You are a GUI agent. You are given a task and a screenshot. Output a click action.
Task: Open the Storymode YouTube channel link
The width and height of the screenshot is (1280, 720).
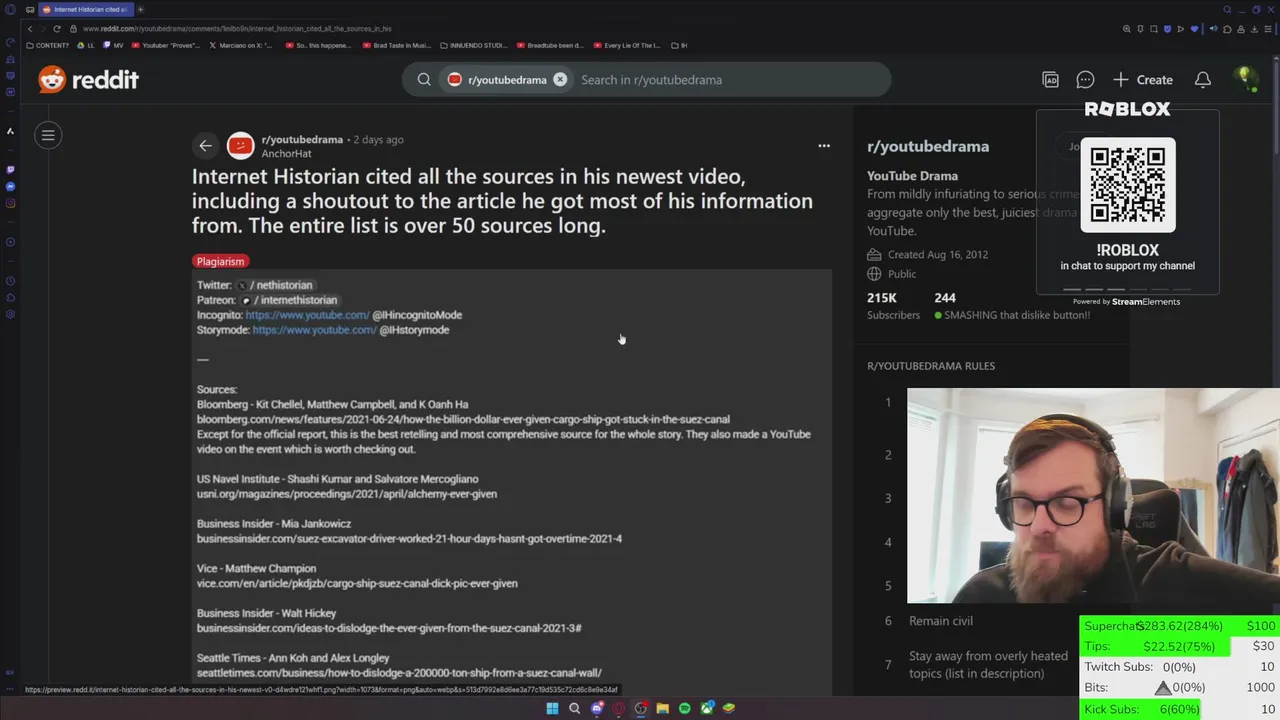pos(314,330)
